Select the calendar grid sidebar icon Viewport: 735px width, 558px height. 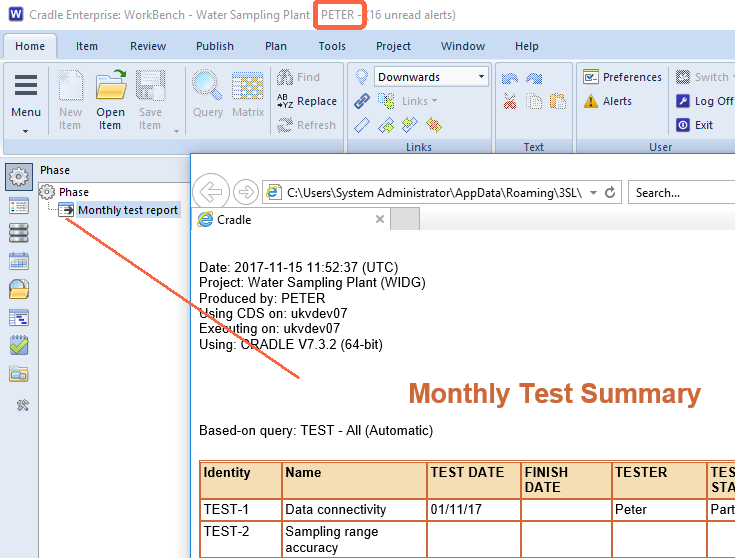[19, 261]
